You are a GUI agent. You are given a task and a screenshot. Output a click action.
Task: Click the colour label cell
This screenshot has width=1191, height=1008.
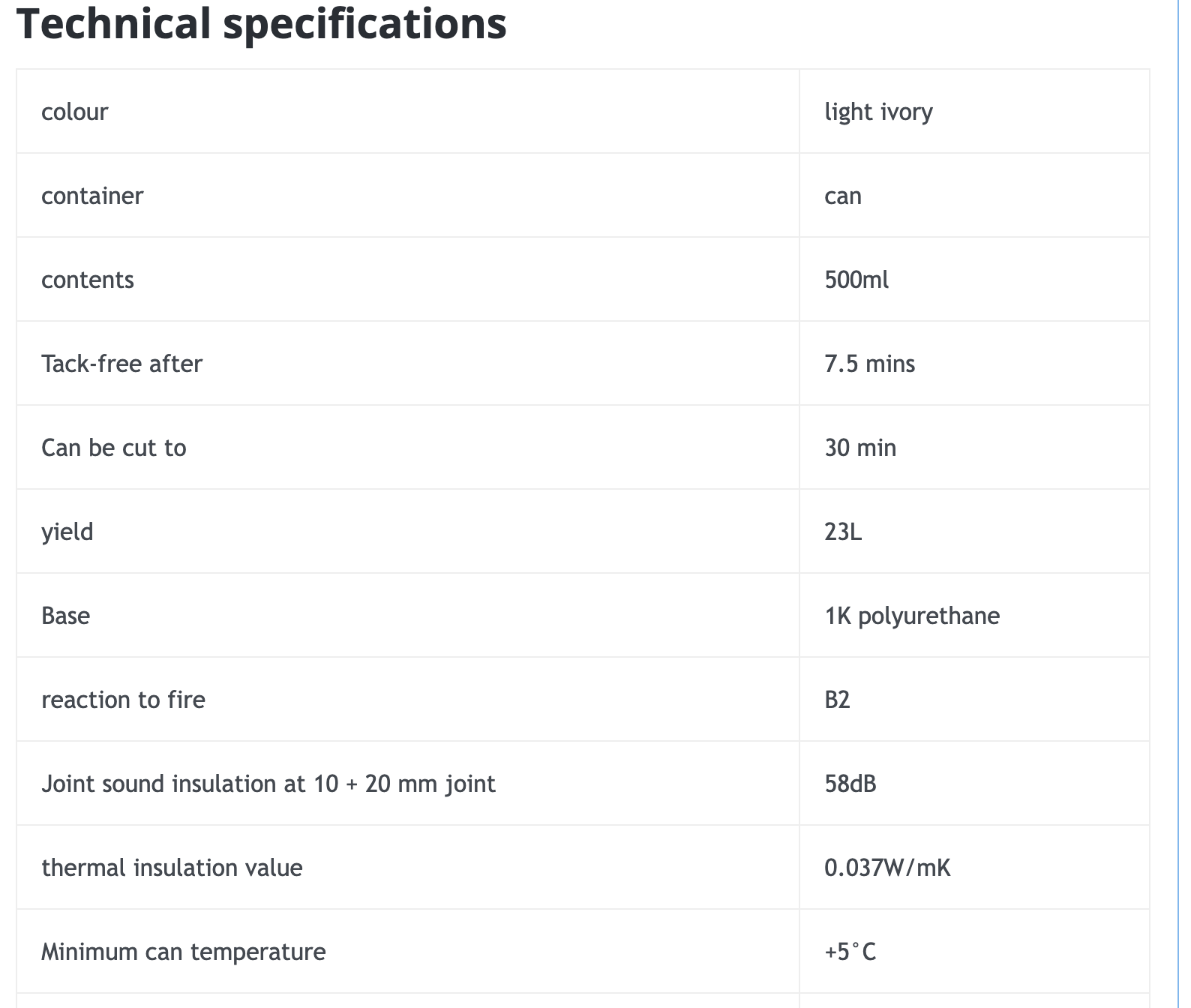point(75,112)
